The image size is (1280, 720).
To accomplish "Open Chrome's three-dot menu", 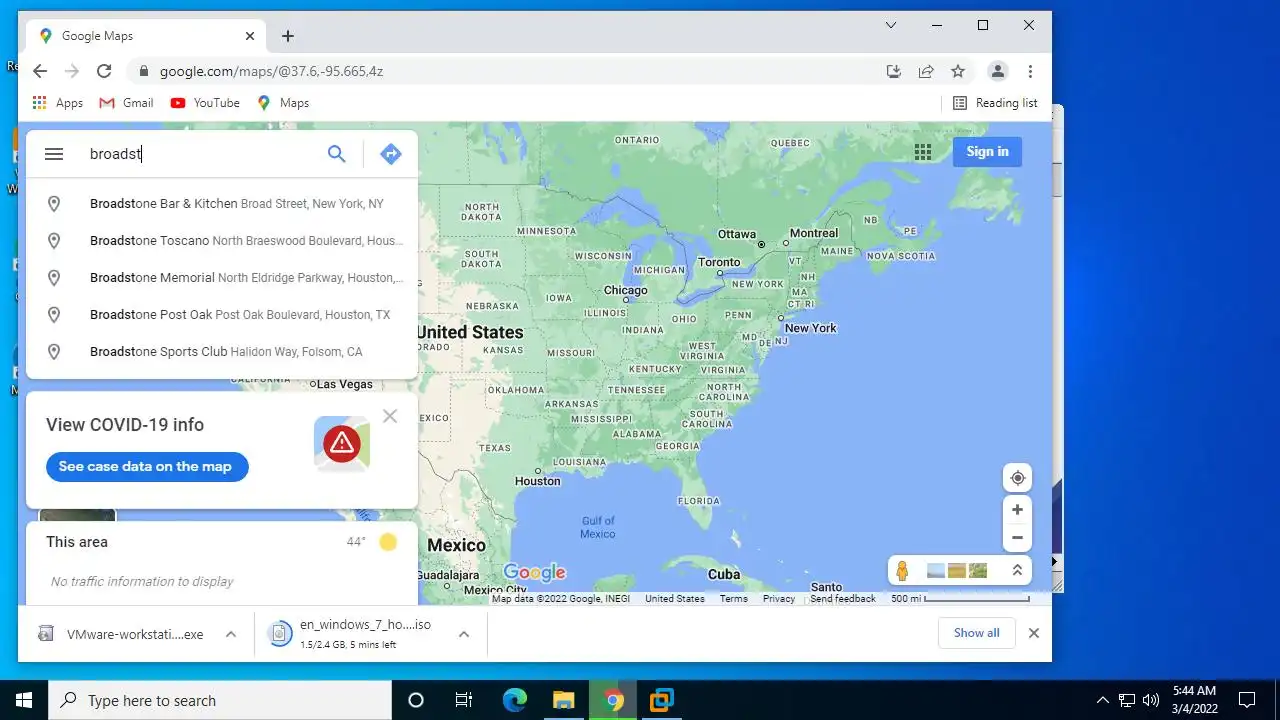I will click(x=1030, y=71).
